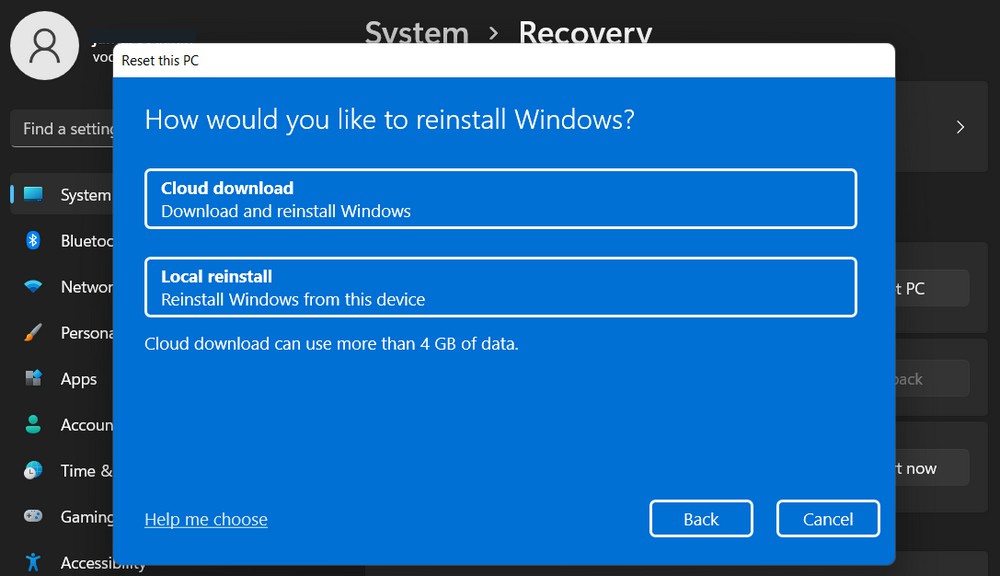Click the System monitor icon in sidebar
The width and height of the screenshot is (1000, 576).
[33, 194]
